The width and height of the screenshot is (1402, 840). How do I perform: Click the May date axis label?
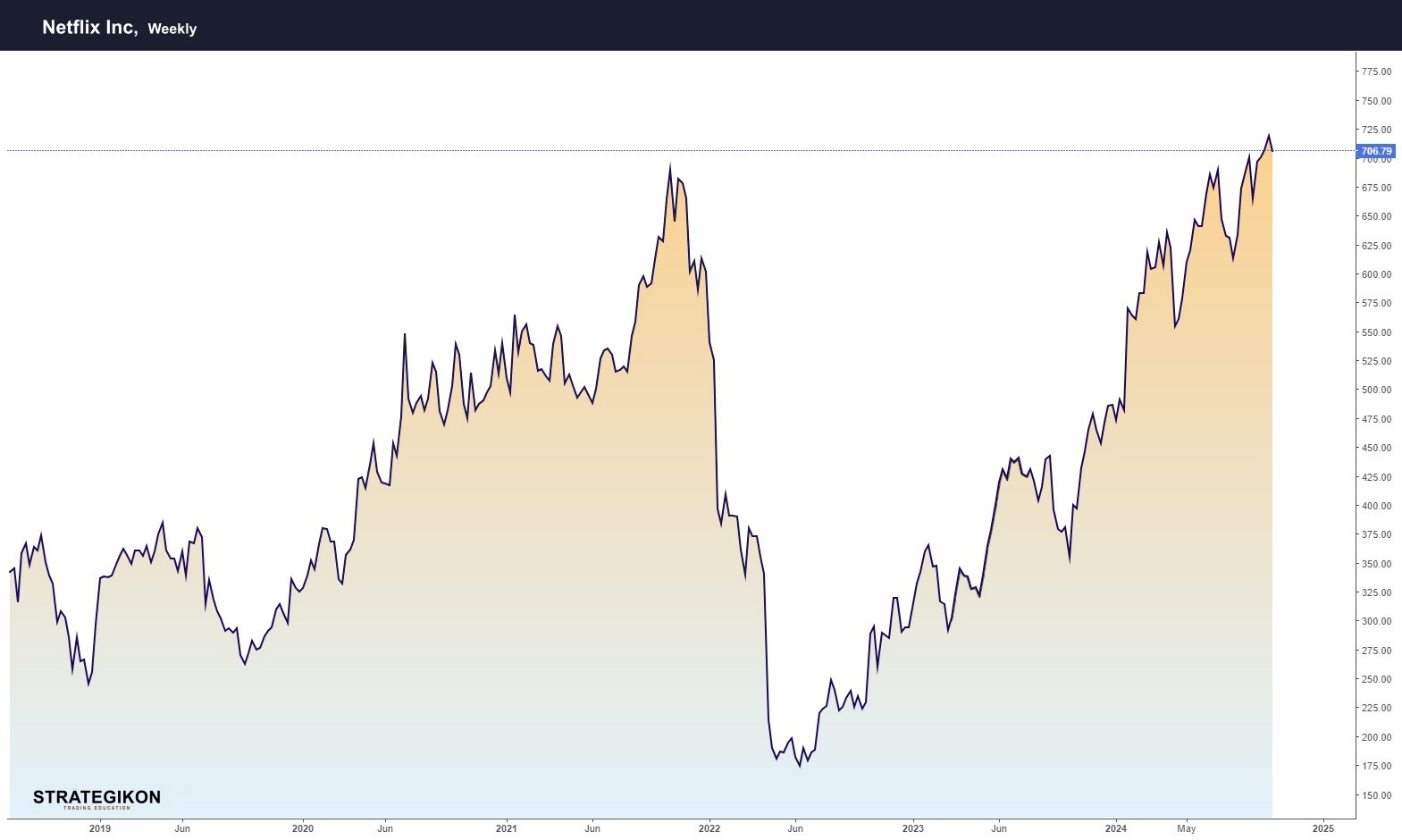tap(1186, 828)
